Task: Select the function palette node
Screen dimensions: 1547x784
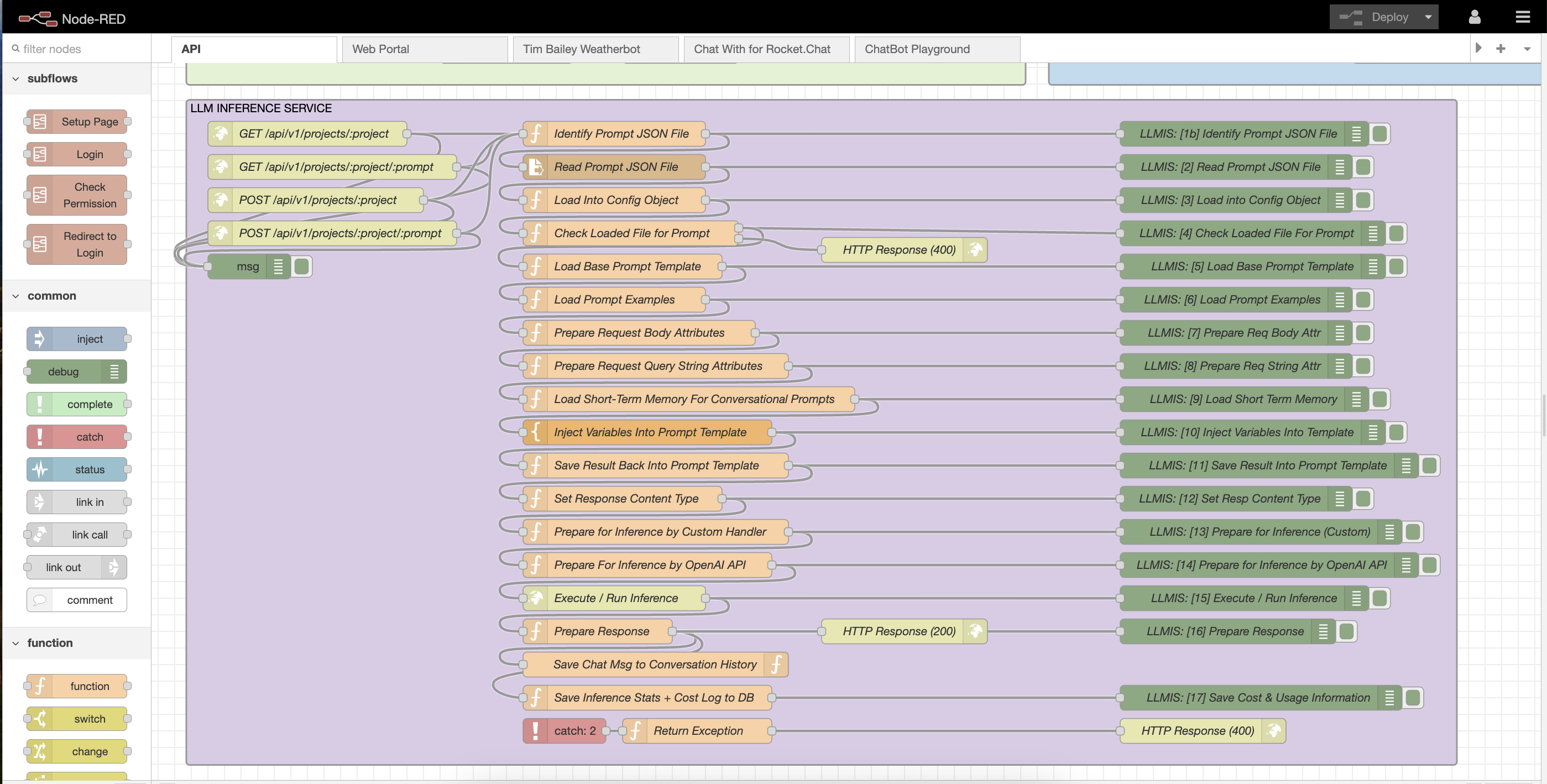Action: pyautogui.click(x=77, y=686)
